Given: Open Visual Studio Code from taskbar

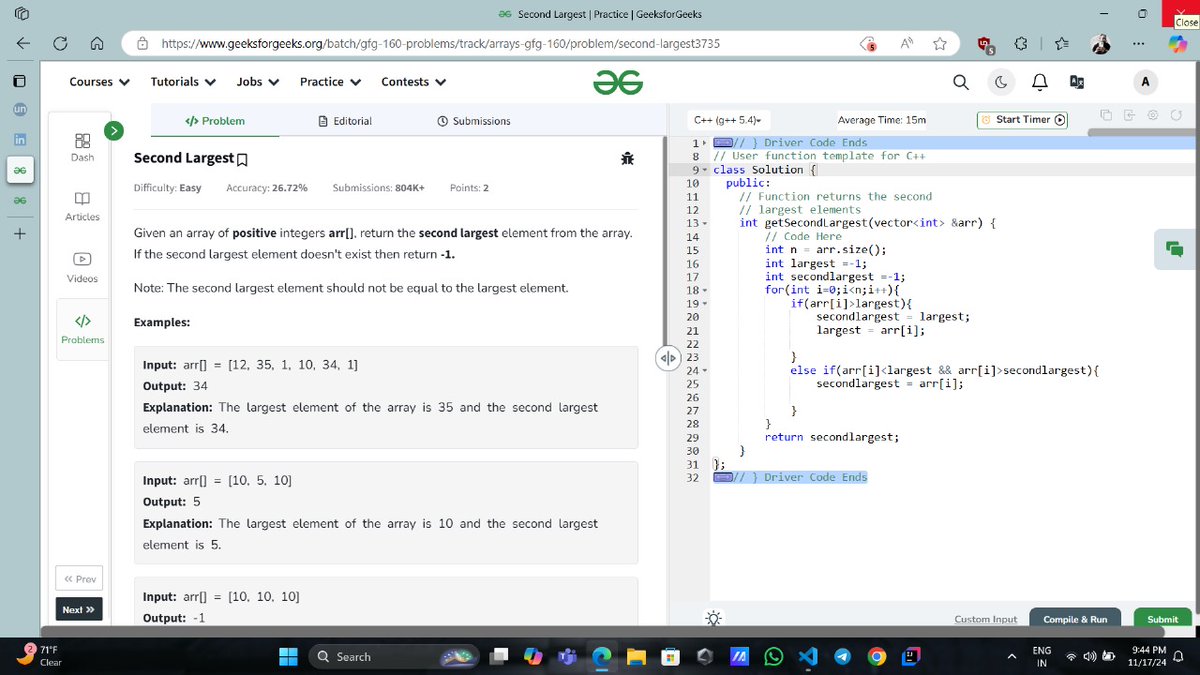Looking at the screenshot, I should (808, 657).
